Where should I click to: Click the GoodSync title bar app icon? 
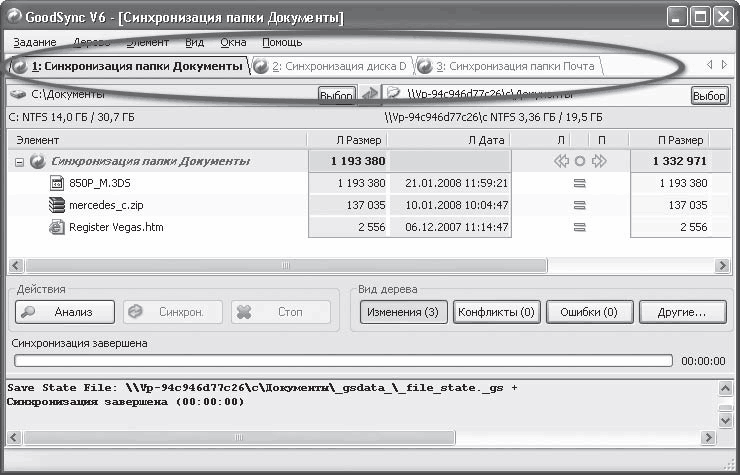[x=14, y=17]
